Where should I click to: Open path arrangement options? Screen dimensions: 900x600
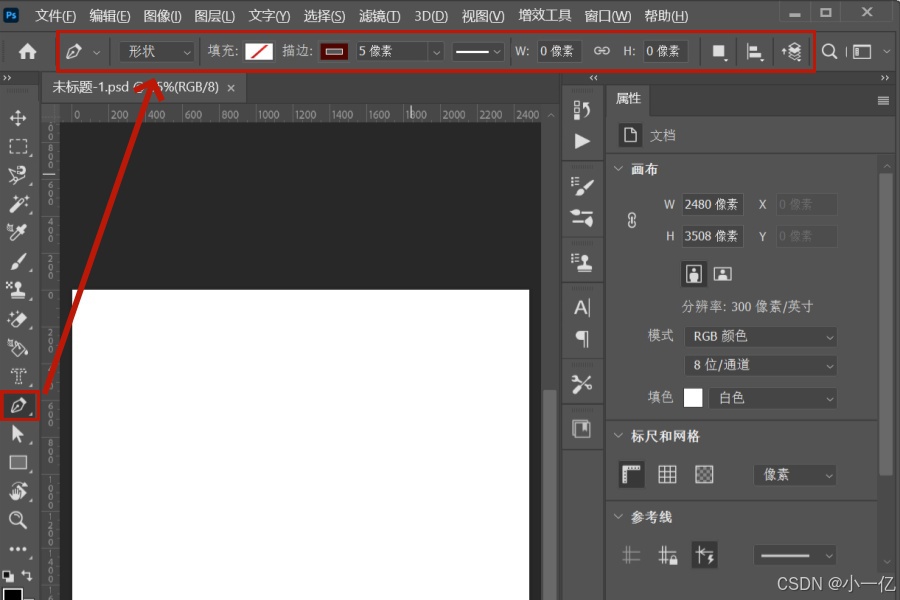[x=791, y=52]
